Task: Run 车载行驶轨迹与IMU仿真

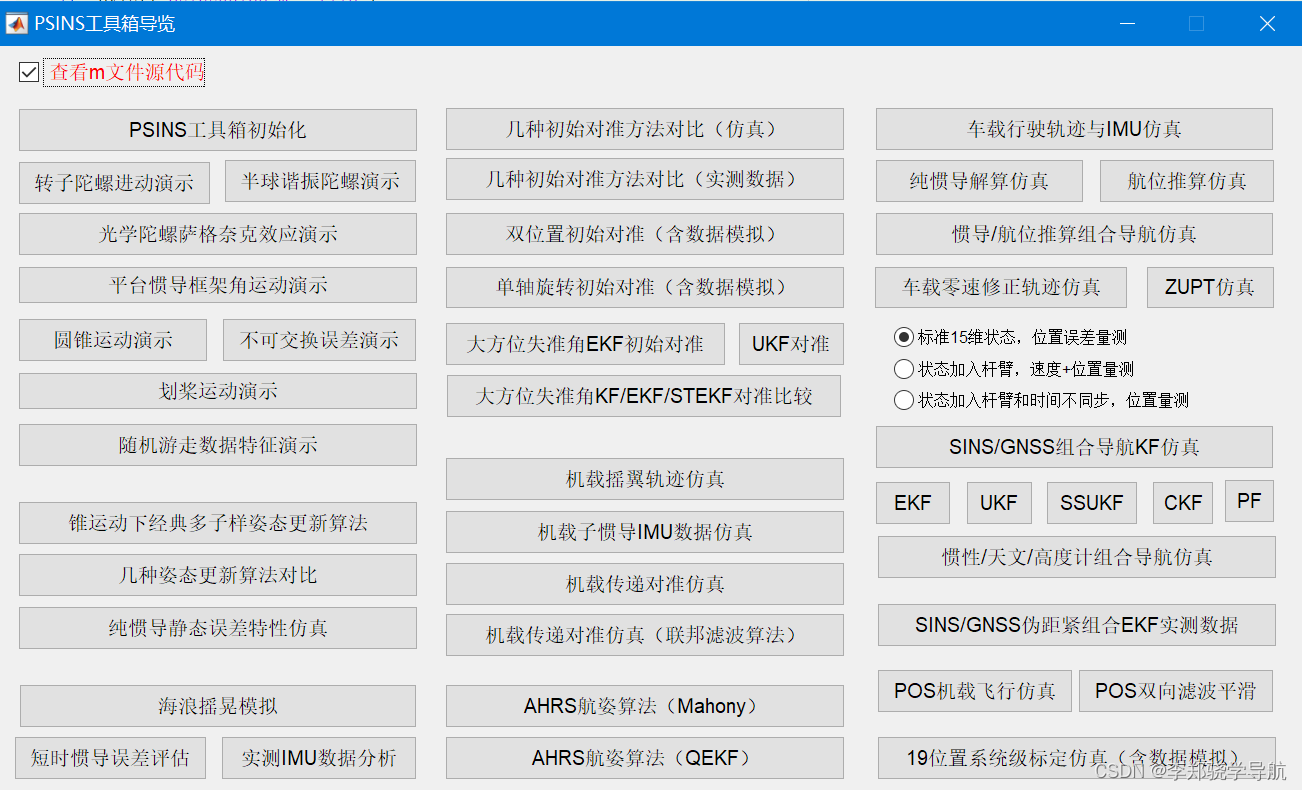Action: click(x=1074, y=130)
